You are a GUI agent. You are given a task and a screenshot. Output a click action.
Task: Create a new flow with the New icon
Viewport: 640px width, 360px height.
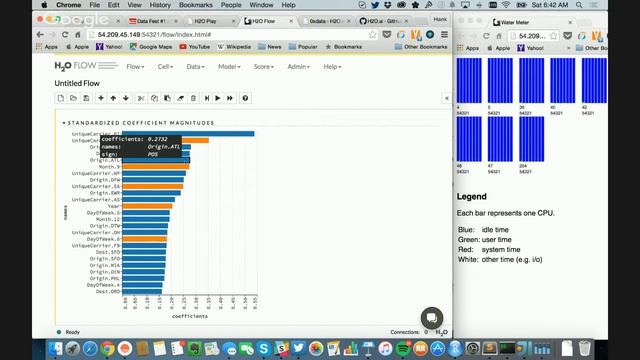click(60, 98)
